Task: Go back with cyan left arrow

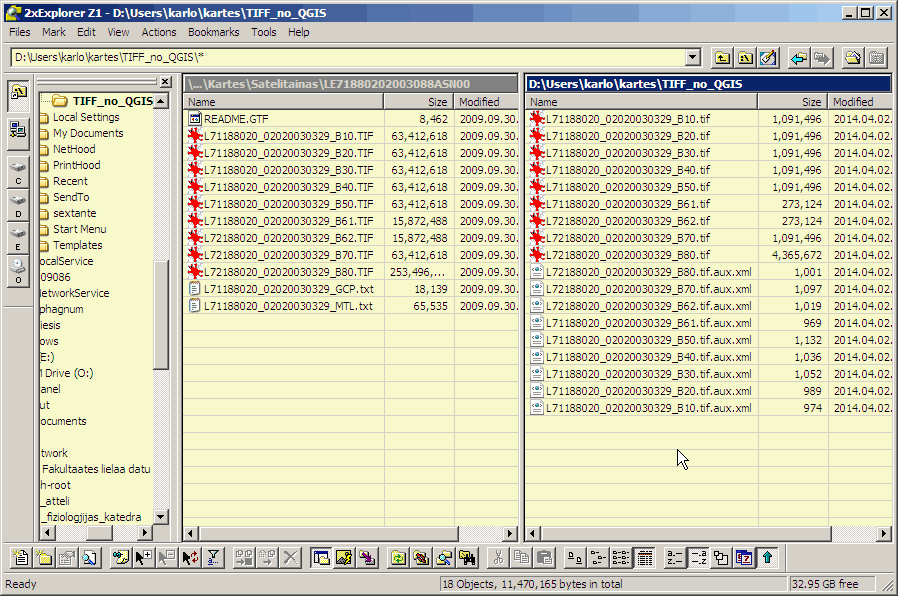Action: coord(798,58)
